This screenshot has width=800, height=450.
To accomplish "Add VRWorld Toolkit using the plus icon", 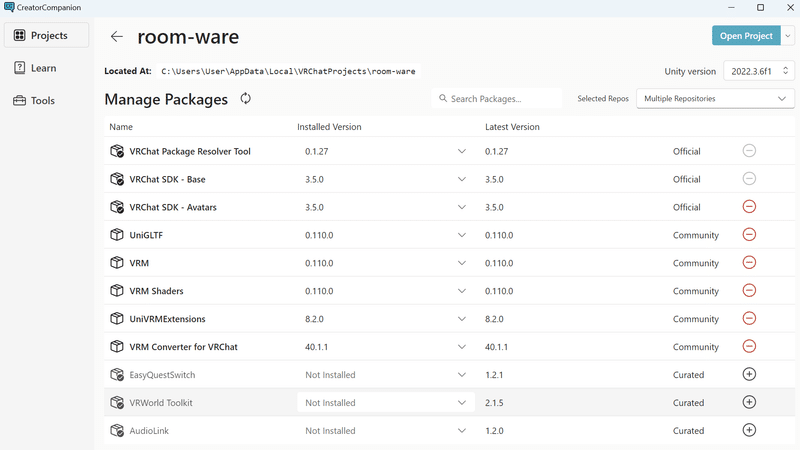I will click(x=749, y=402).
